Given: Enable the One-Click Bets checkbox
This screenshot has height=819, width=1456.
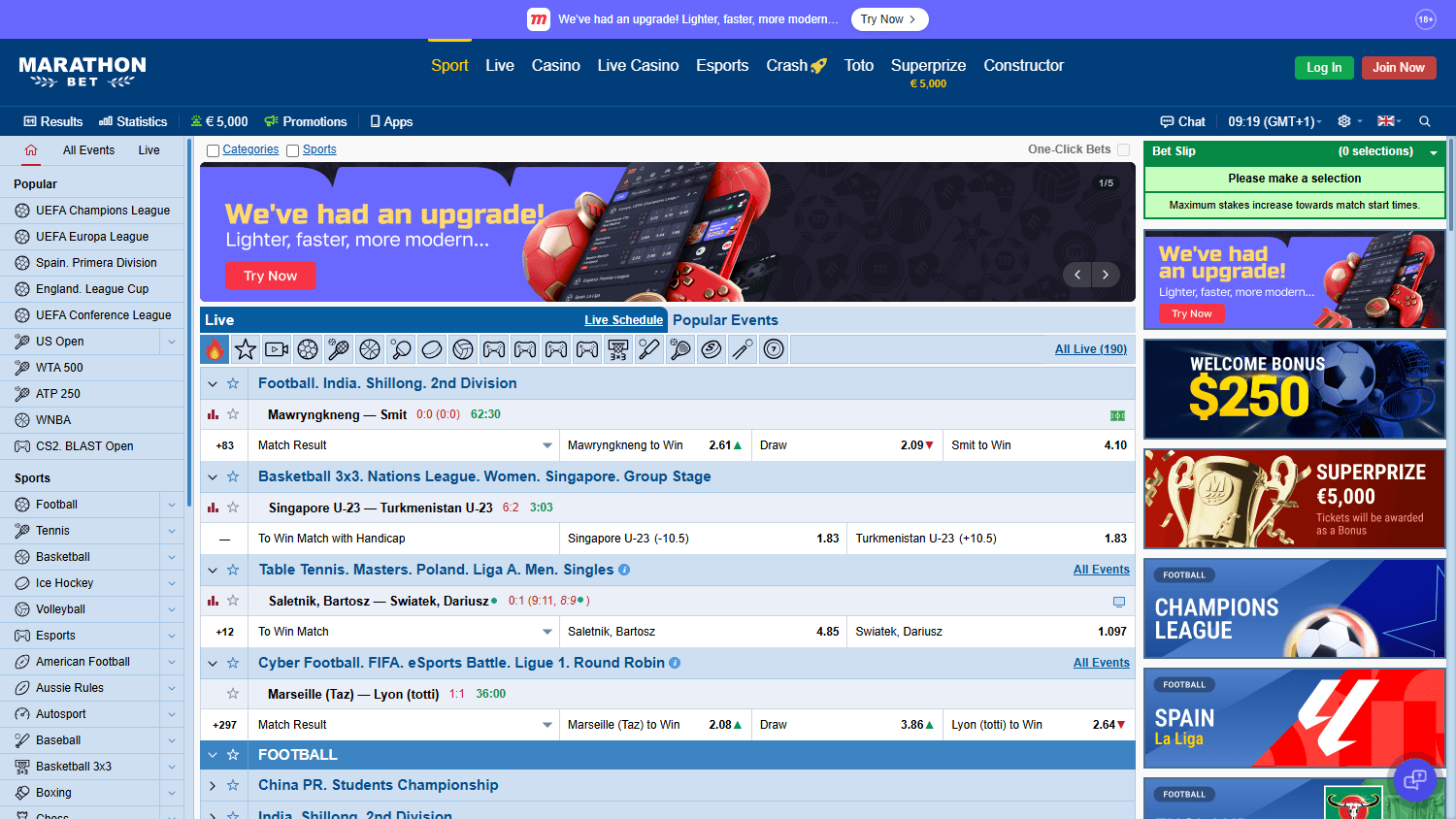Looking at the screenshot, I should (1123, 149).
